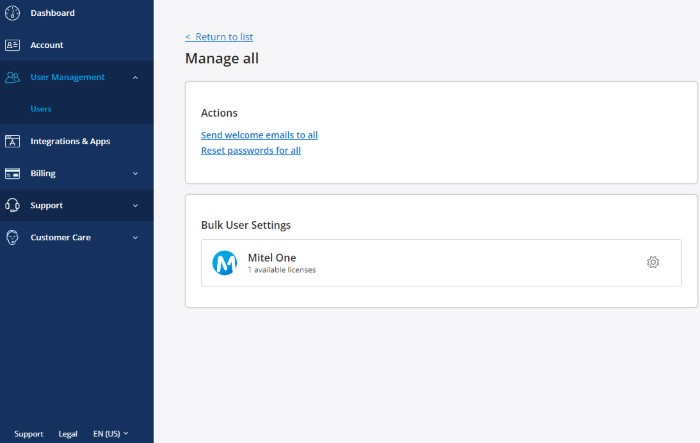Click the Account card icon in sidebar

(13, 45)
